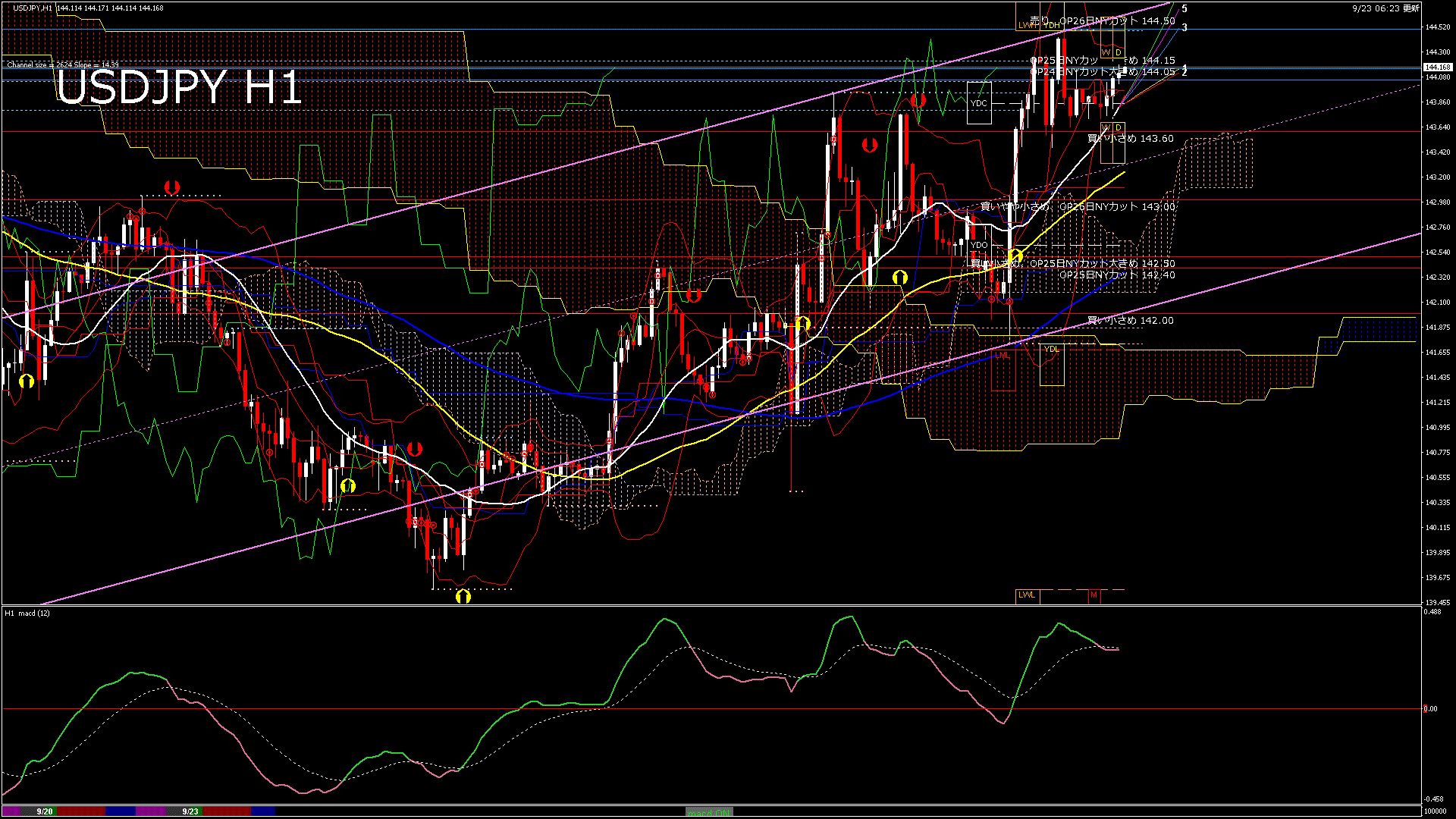Select the 買い小さめ 143.60 order label

tap(1130, 139)
